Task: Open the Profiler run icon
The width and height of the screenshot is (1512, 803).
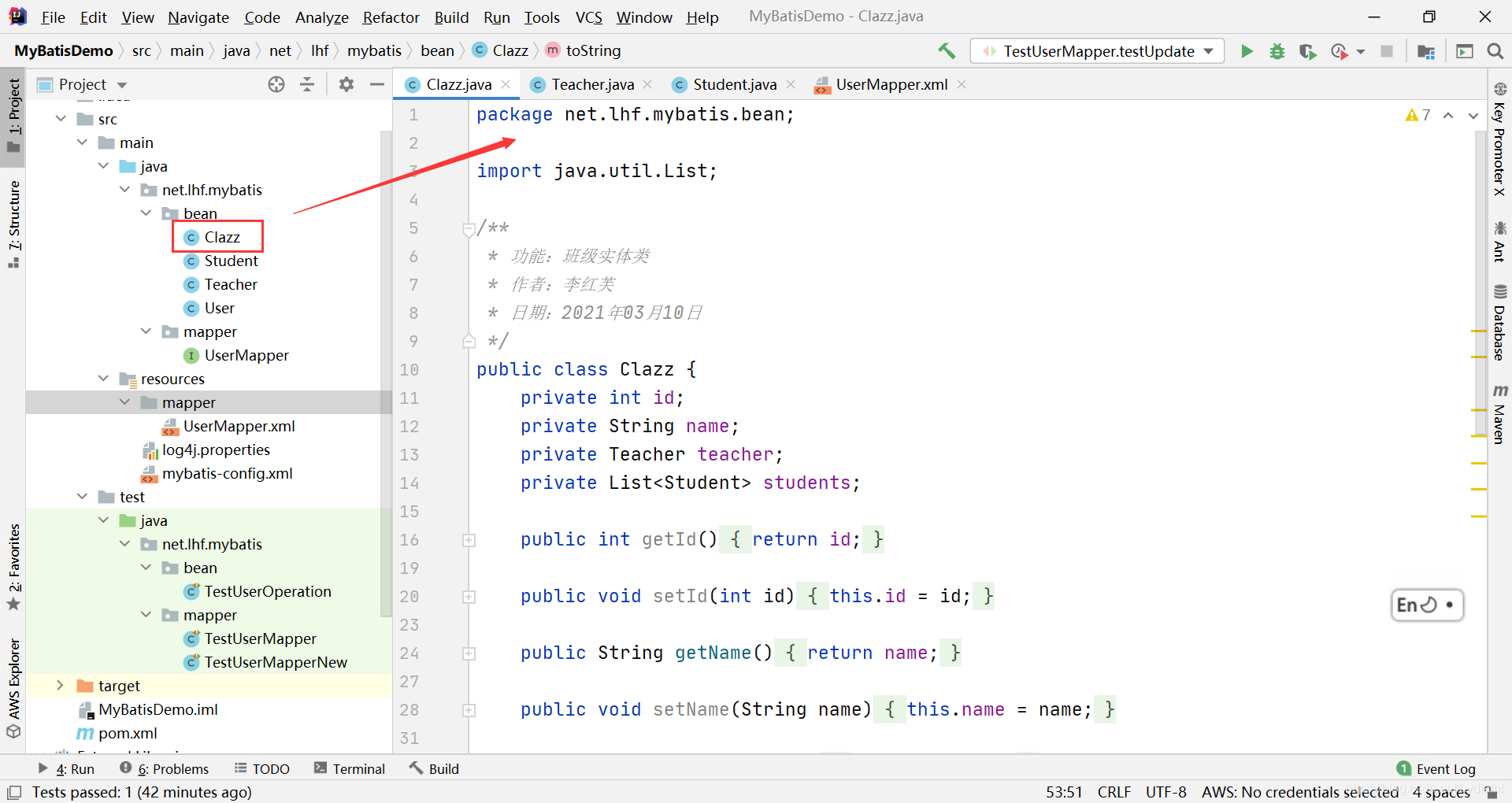Action: pyautogui.click(x=1339, y=51)
